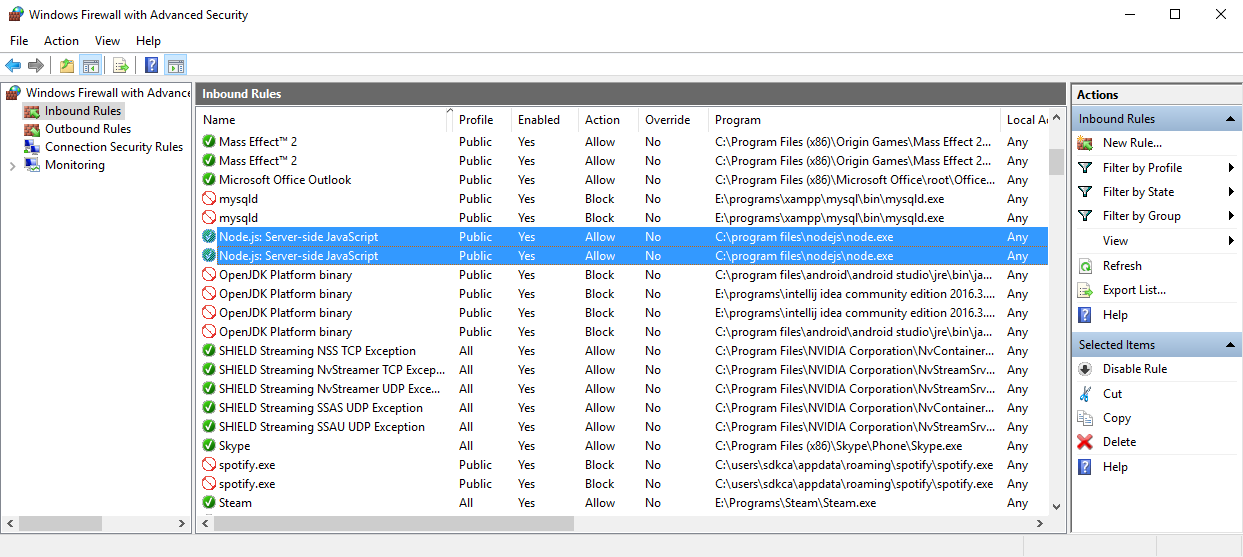
Task: Click the Export List toolbar icon
Action: click(x=120, y=66)
